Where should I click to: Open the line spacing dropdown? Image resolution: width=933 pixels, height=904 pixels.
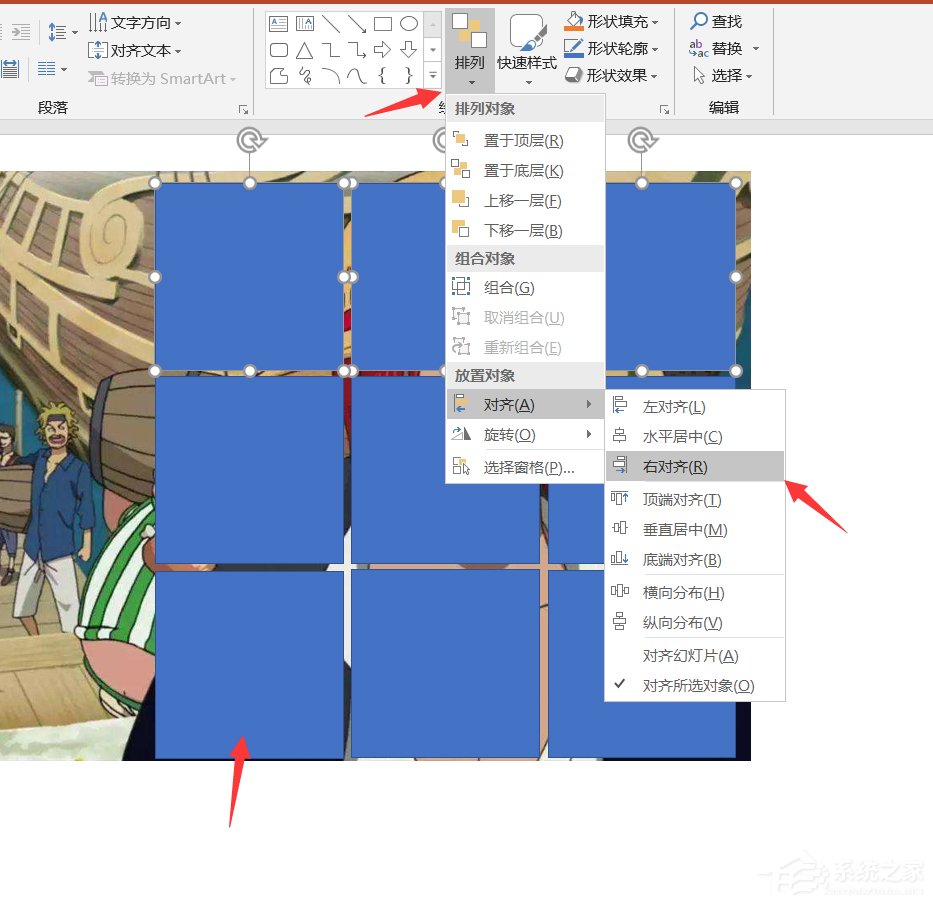point(62,32)
